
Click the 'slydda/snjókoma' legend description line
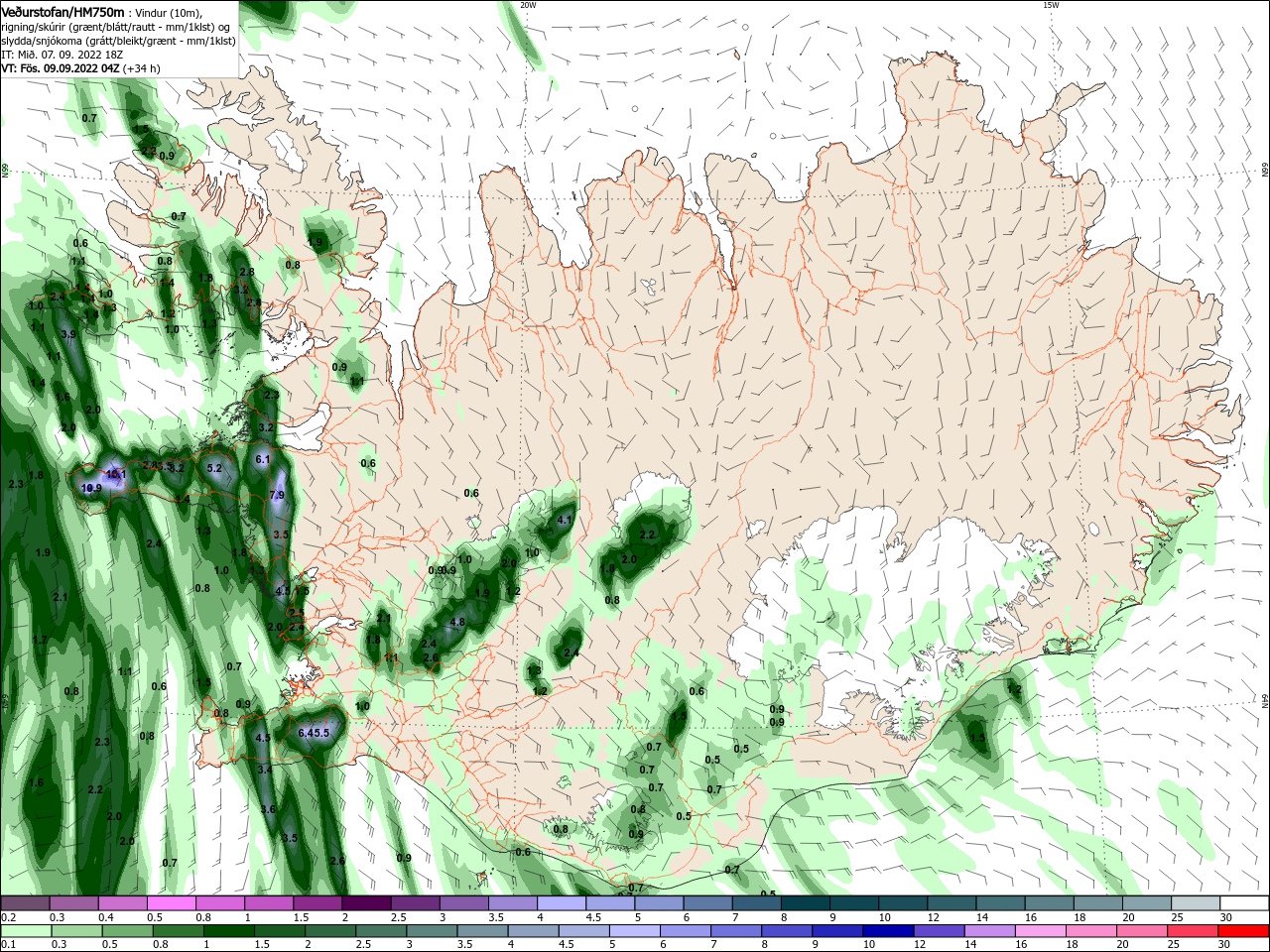[118, 41]
